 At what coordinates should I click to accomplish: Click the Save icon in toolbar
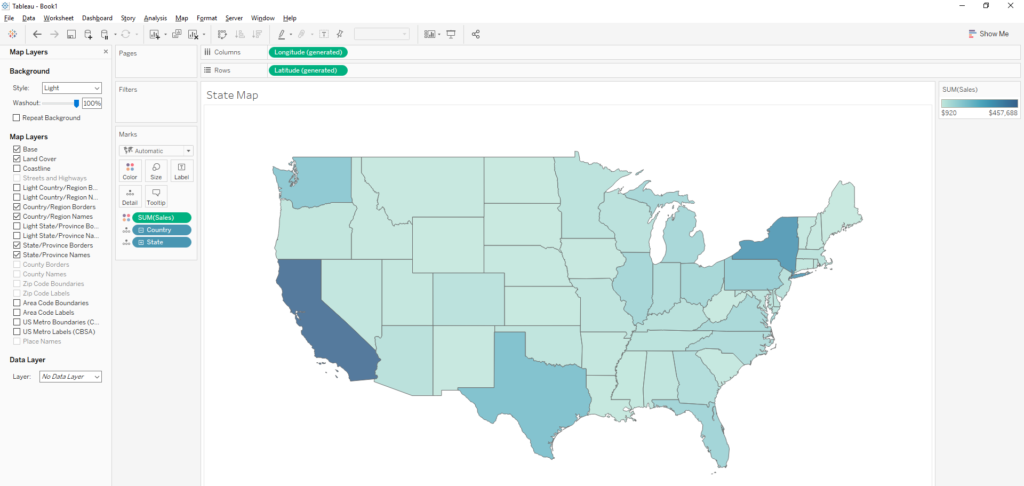[71, 34]
